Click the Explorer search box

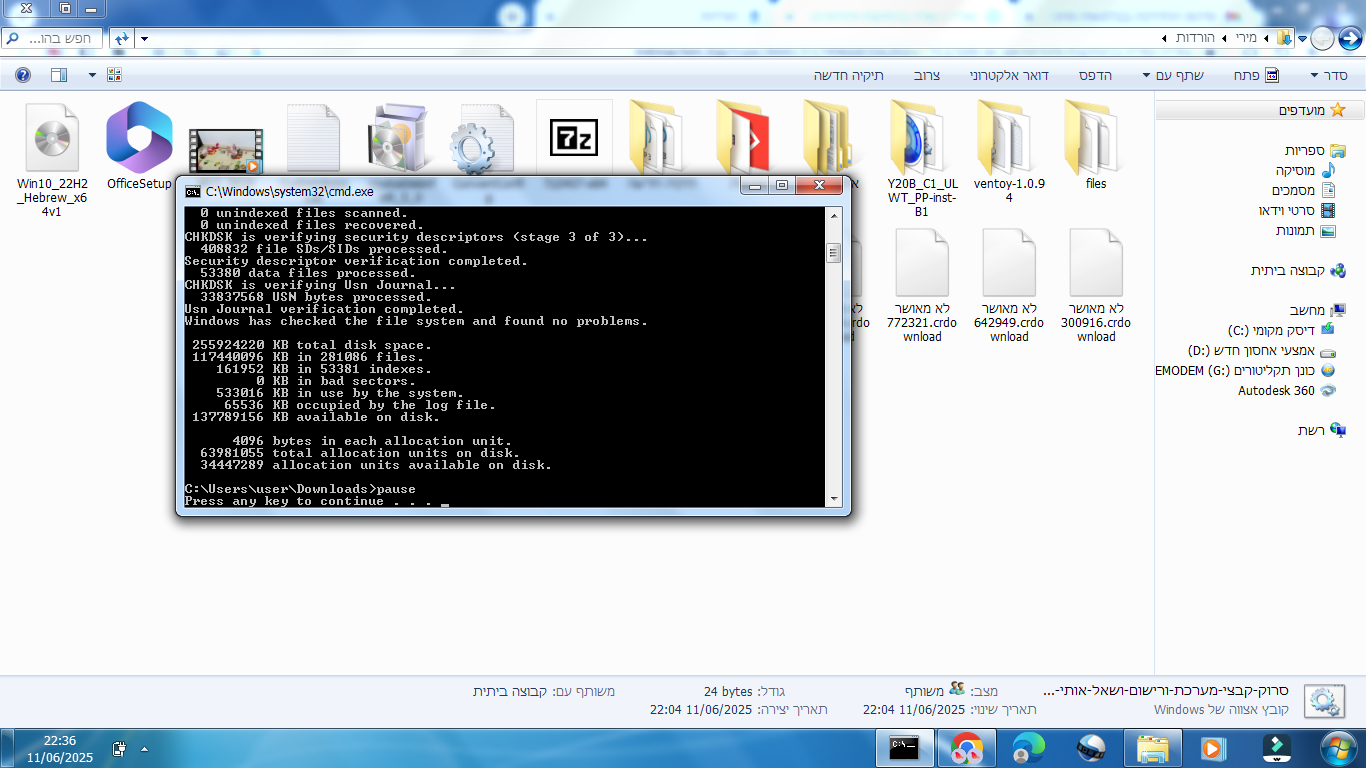click(x=54, y=38)
